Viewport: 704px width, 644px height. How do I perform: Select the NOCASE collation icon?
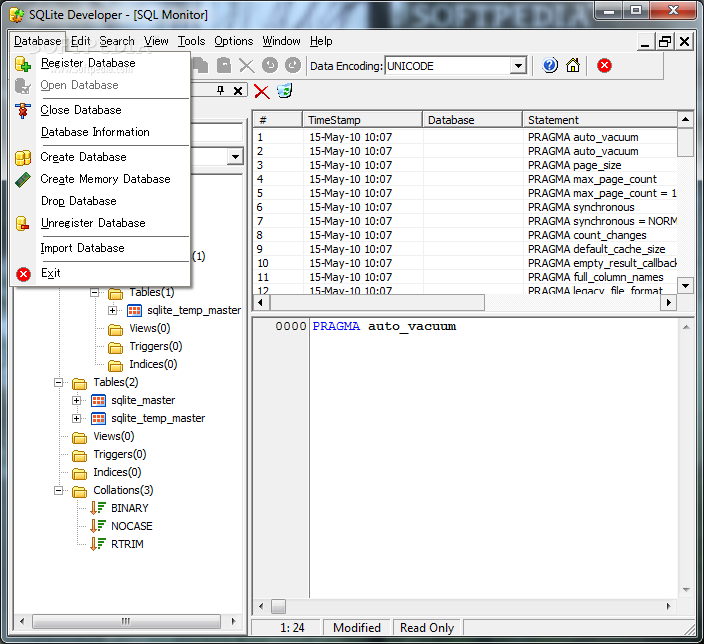click(x=97, y=526)
